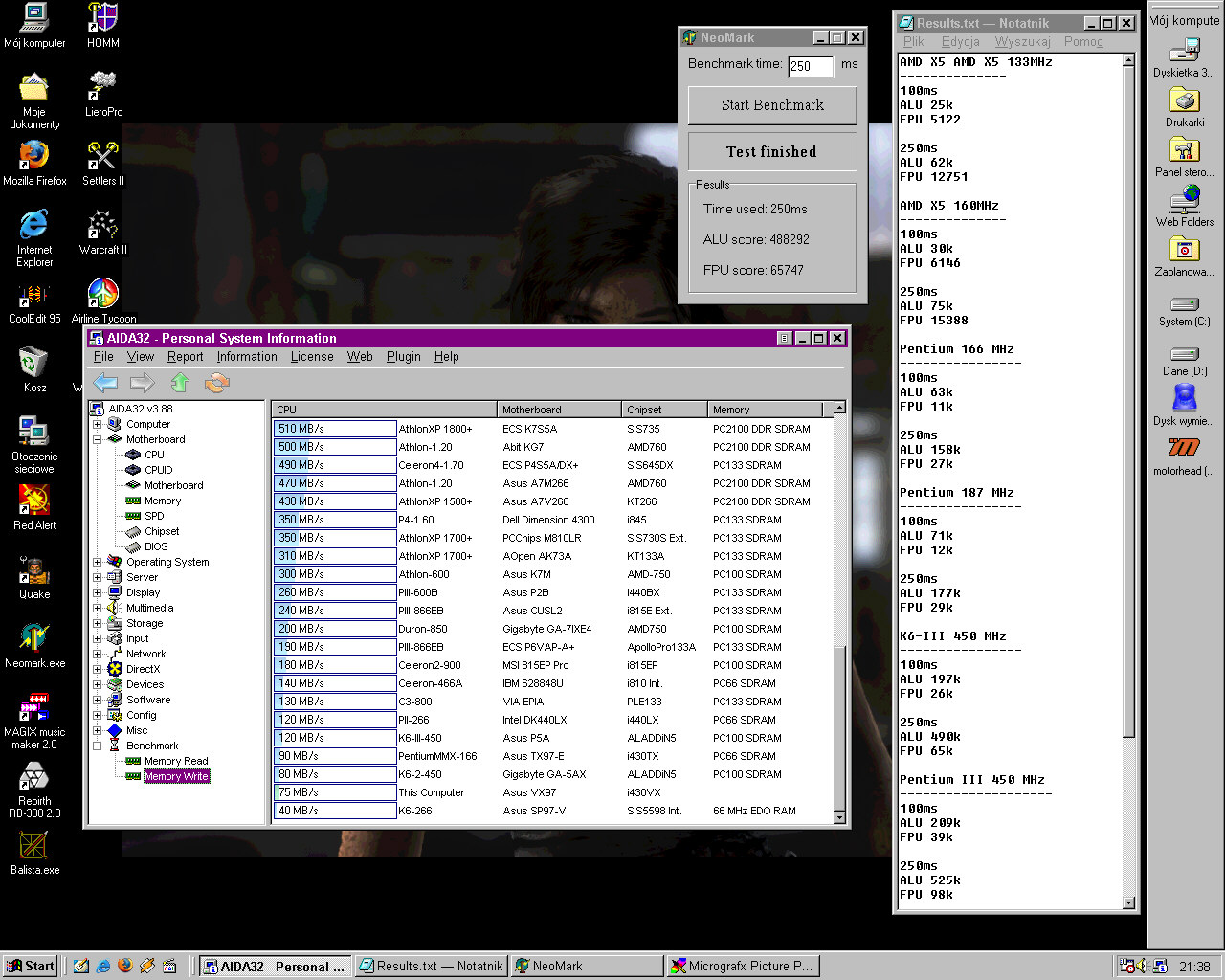Select the SPD tree item
Image resolution: width=1225 pixels, height=980 pixels.
click(154, 516)
